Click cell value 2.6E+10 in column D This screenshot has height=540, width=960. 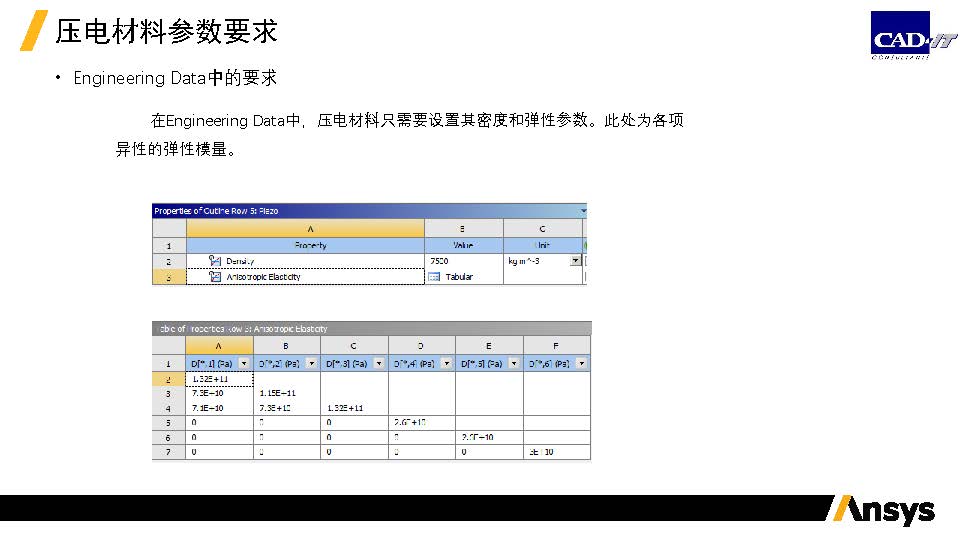[x=410, y=422]
